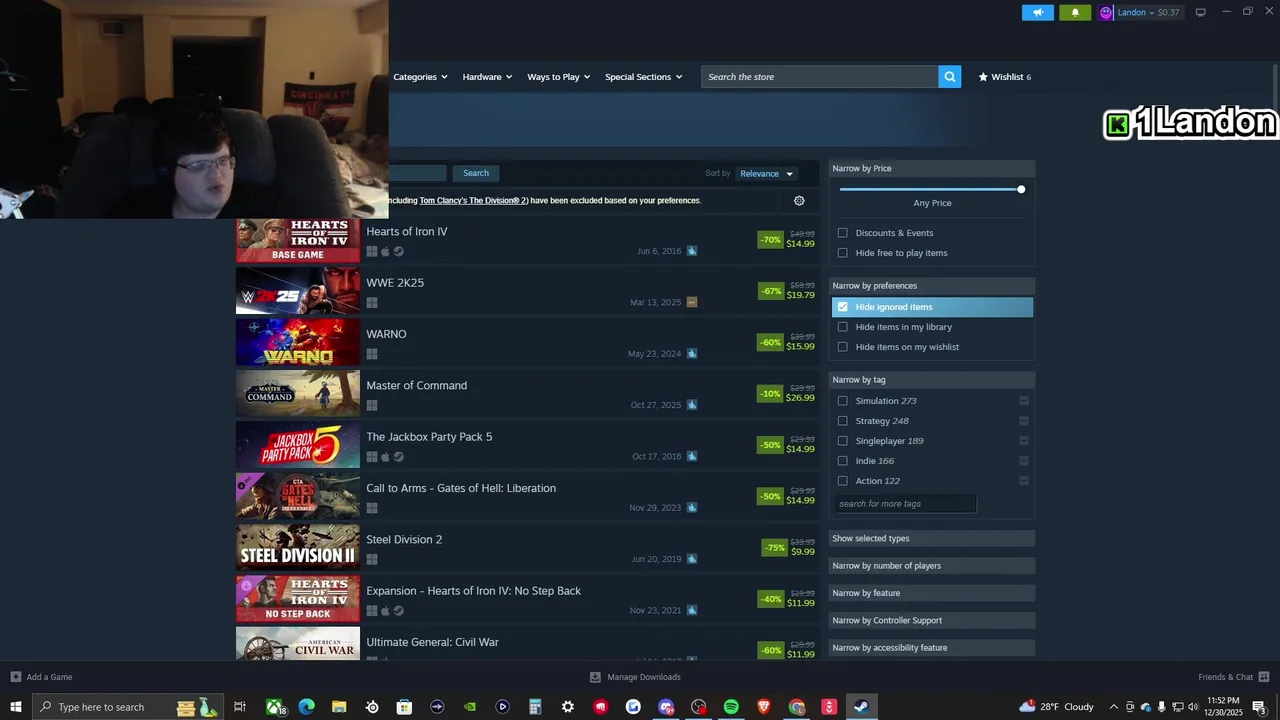Viewport: 1280px width, 720px height.
Task: Open the Windows Start menu
Action: (15, 707)
